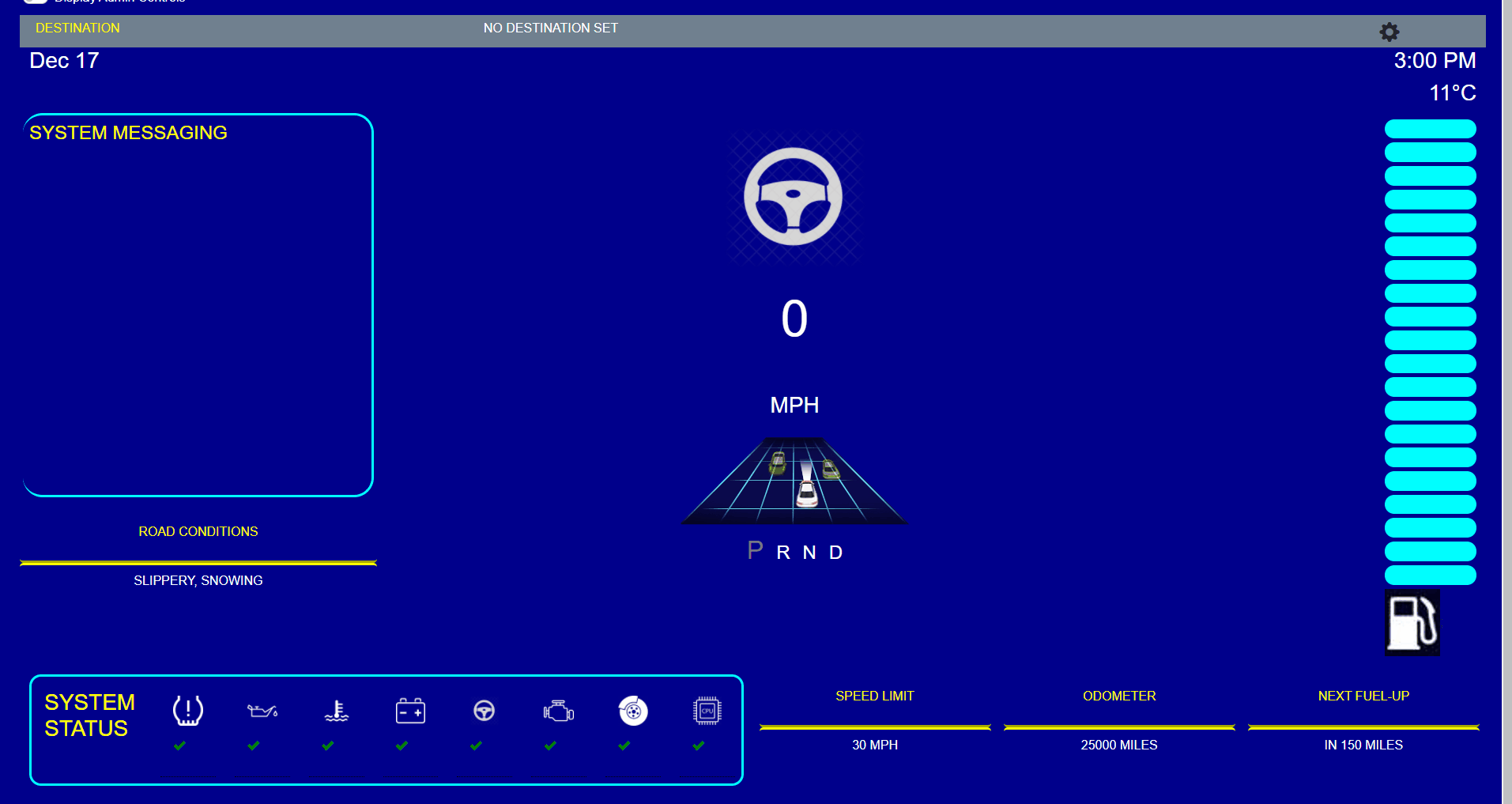Click green checkmark under CPU icon

pyautogui.click(x=698, y=745)
